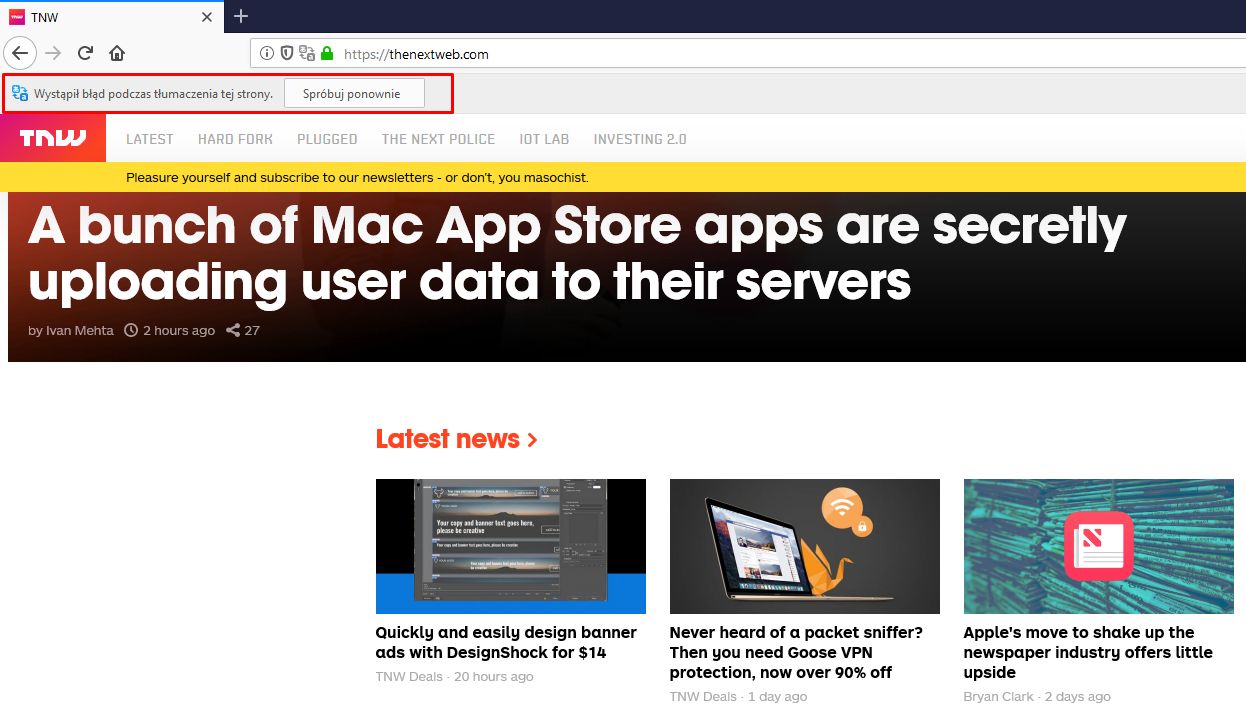
Task: Click the TNW logo on the site header
Action: [x=53, y=138]
